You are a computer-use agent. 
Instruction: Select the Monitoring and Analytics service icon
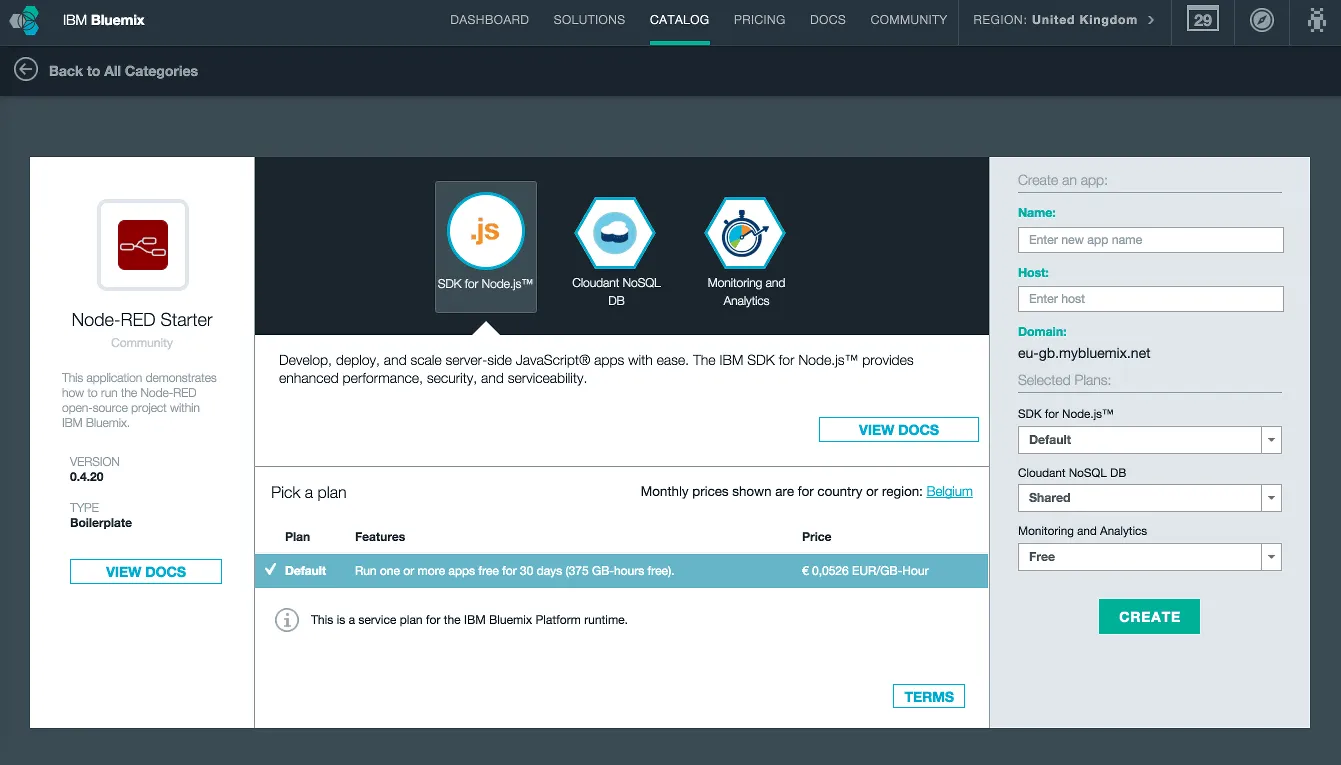pos(745,234)
